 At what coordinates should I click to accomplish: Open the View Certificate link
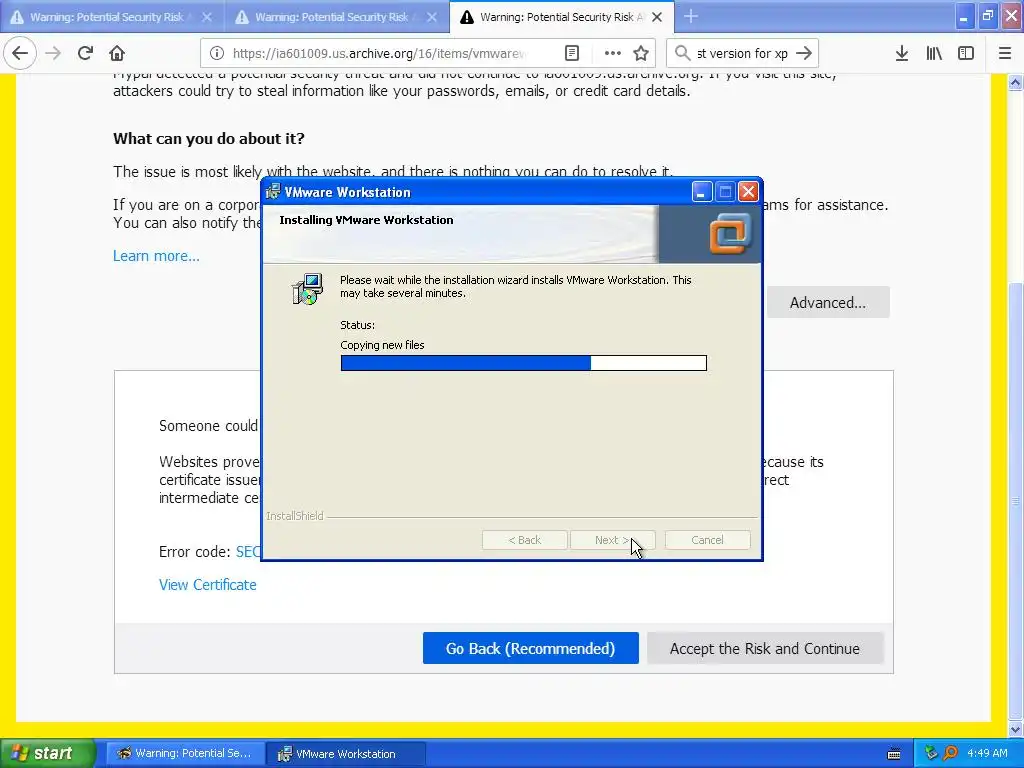point(208,584)
